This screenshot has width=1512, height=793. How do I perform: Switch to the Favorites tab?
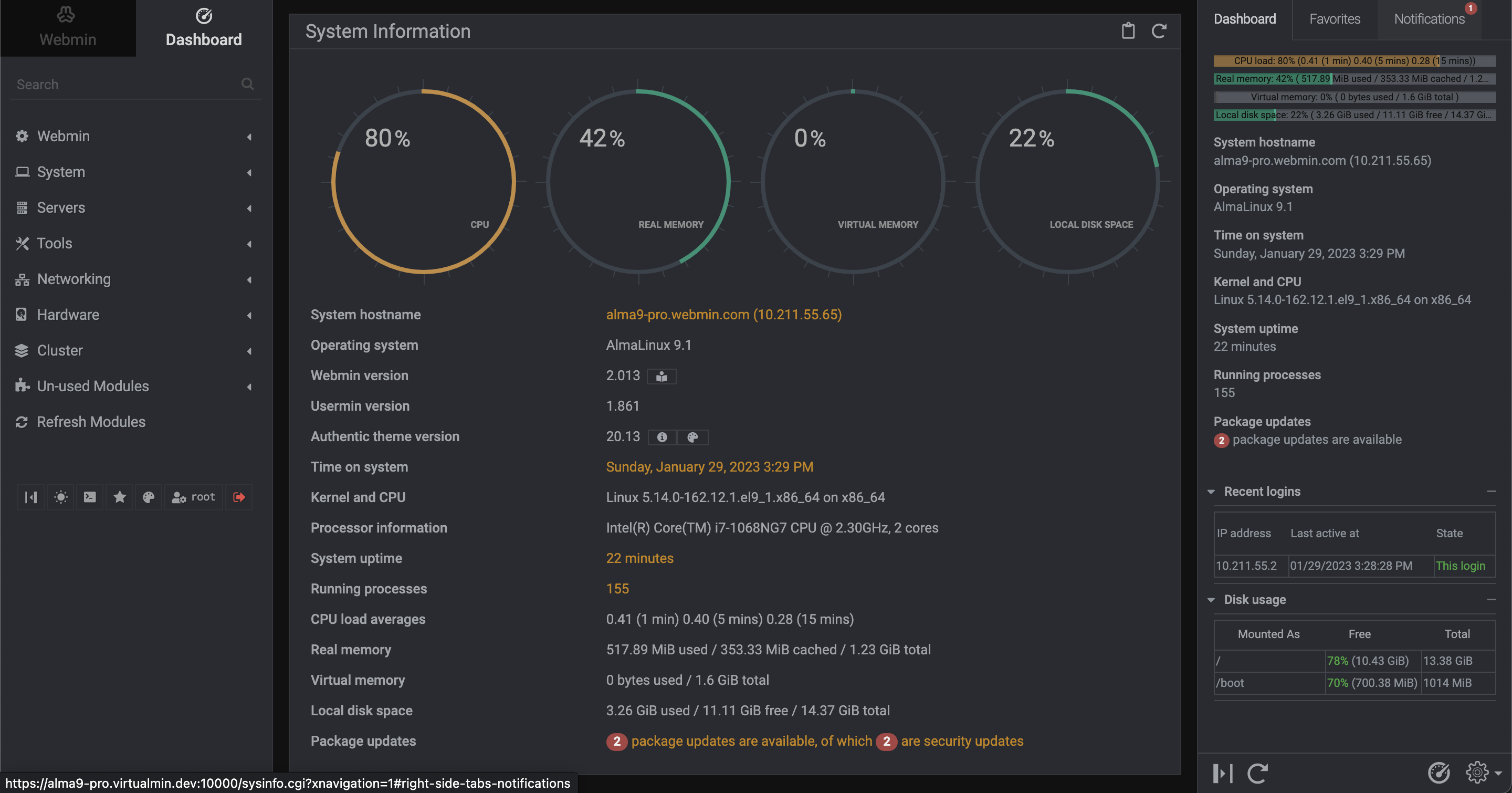point(1335,19)
